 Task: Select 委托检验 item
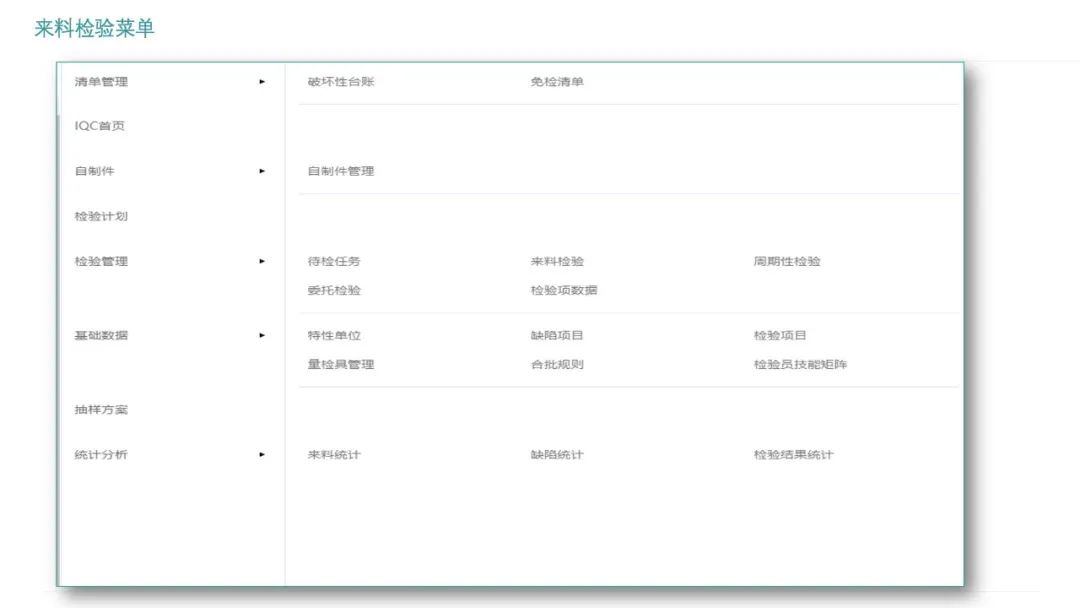[x=334, y=291]
